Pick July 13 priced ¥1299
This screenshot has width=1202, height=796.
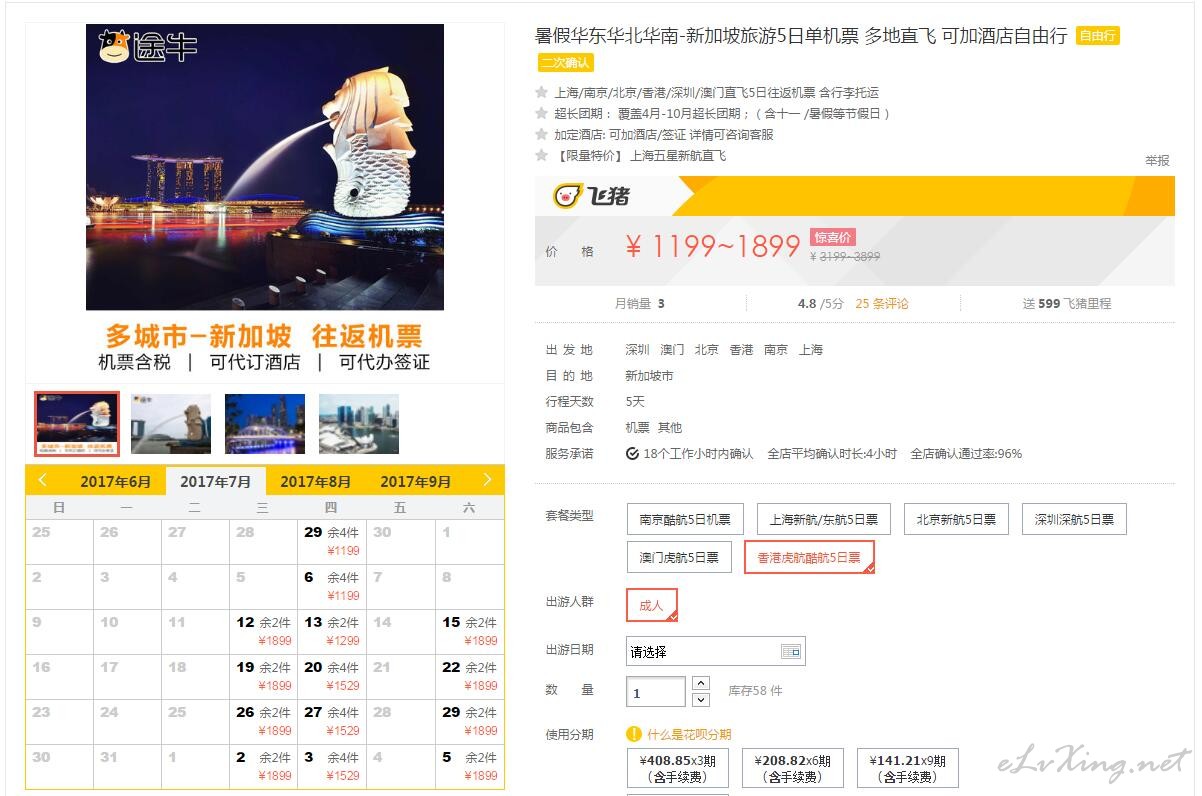coord(332,631)
